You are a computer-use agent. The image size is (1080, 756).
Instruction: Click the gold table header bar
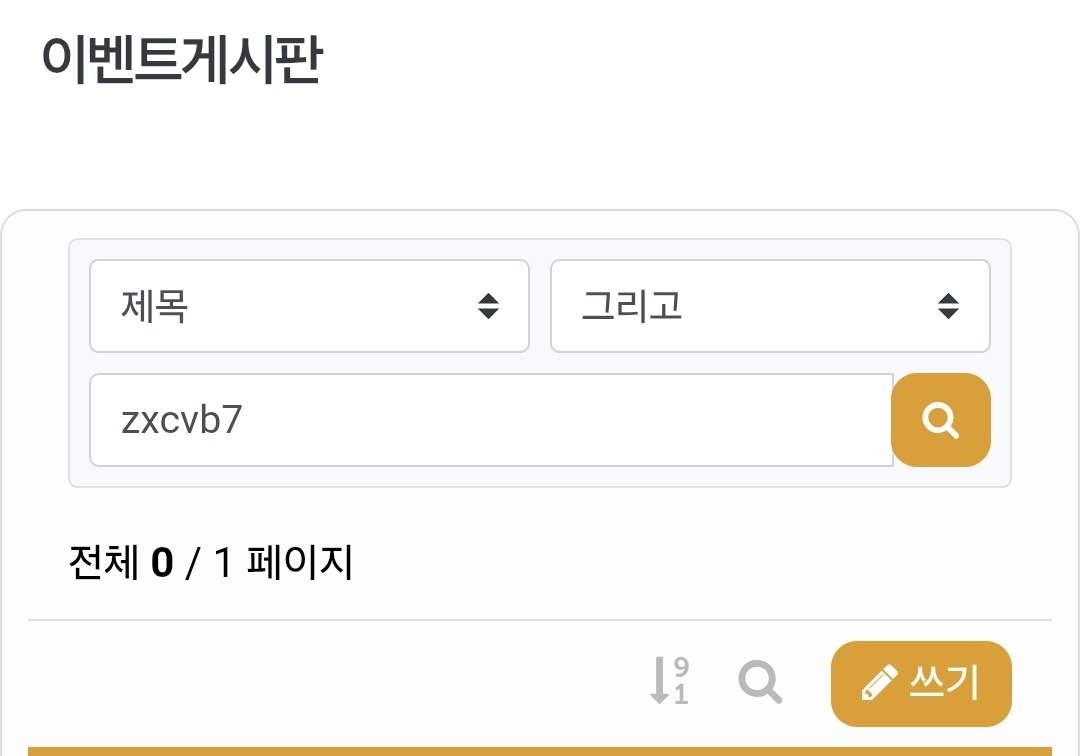tap(540, 750)
